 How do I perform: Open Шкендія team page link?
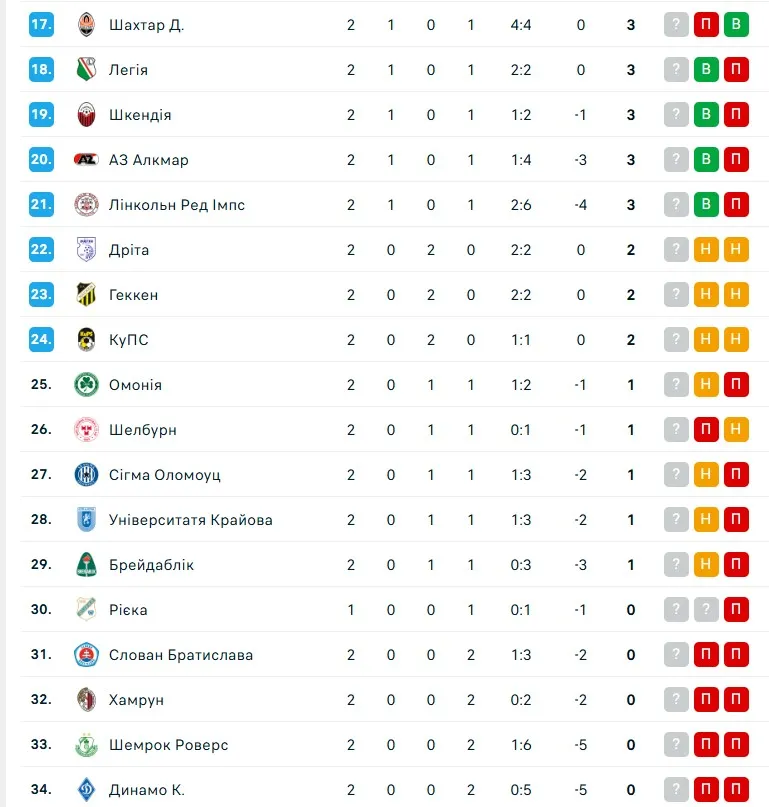[x=140, y=115]
